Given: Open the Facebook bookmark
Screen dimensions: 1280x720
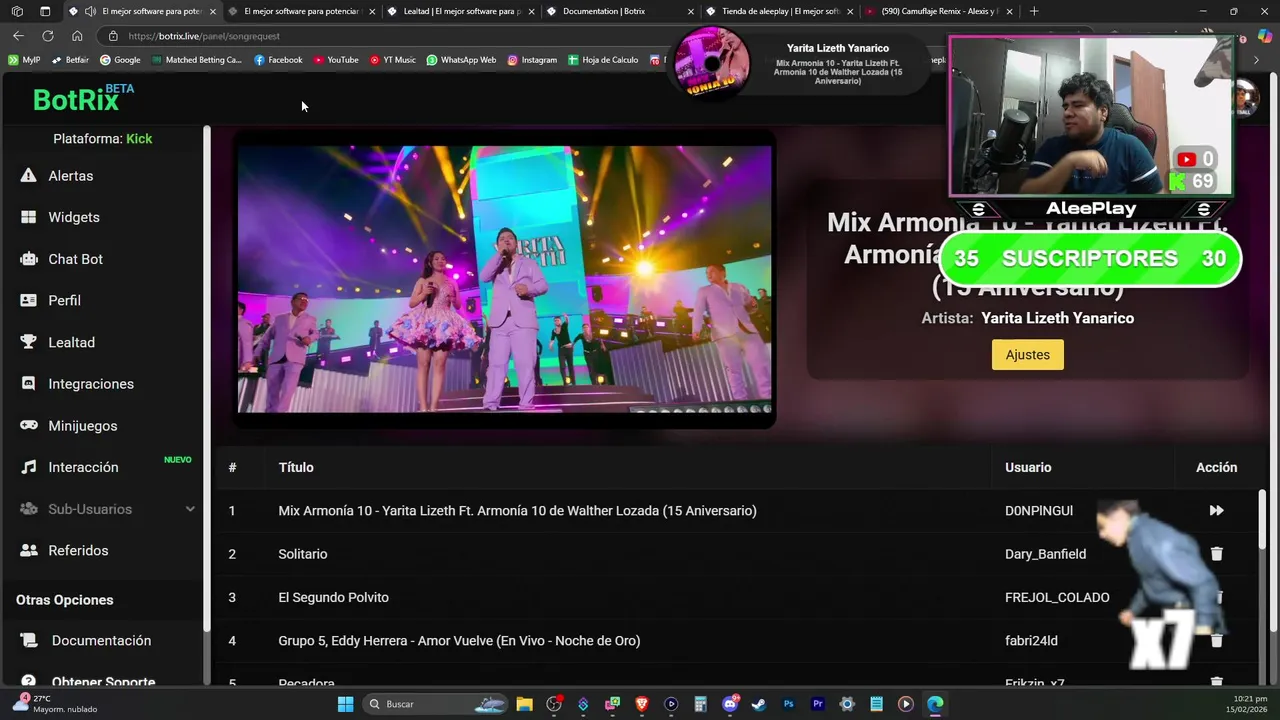Looking at the screenshot, I should point(278,60).
